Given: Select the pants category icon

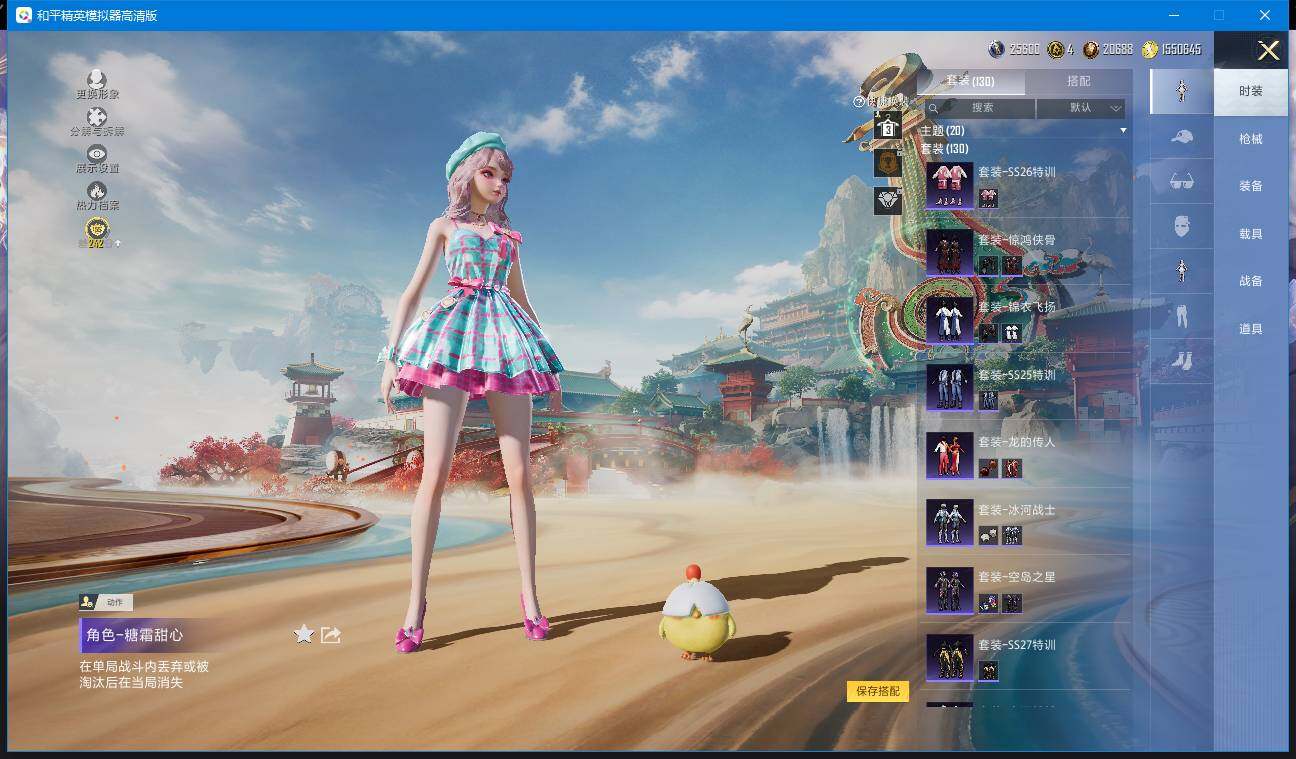Looking at the screenshot, I should click(1181, 316).
